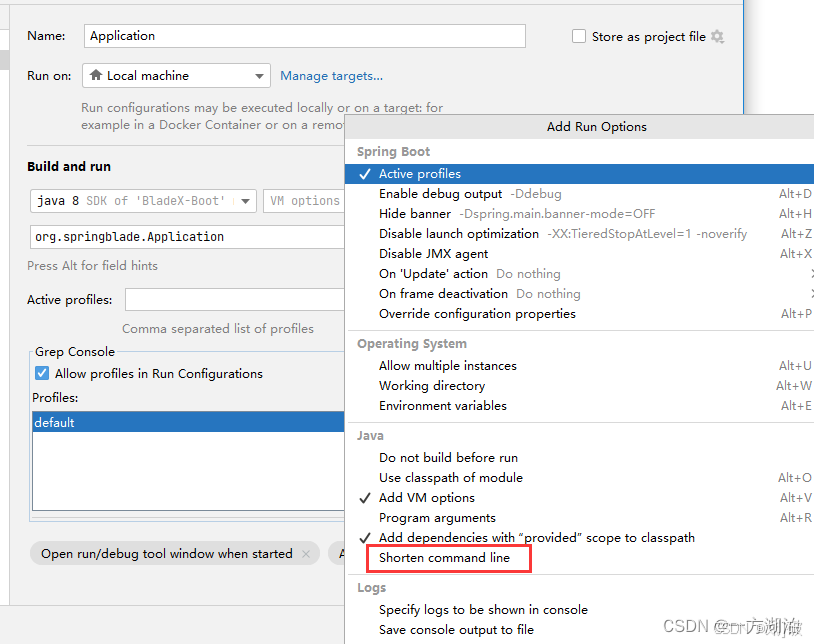
Task: Choose Specify logs to be shown in console
Action: (x=579, y=610)
